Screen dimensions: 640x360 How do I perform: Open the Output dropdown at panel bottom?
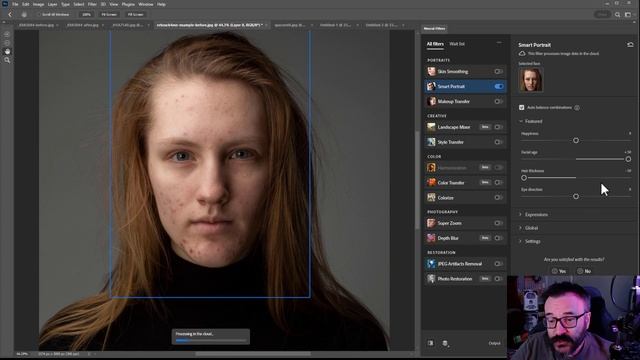[x=494, y=343]
